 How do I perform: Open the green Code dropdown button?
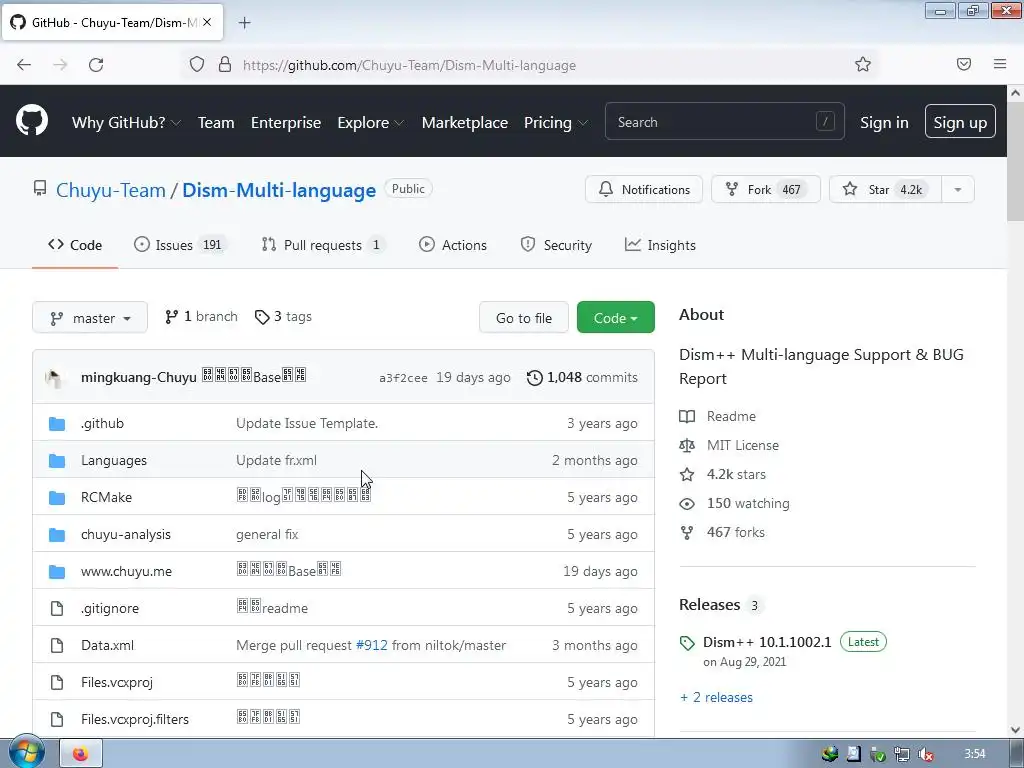coord(615,317)
